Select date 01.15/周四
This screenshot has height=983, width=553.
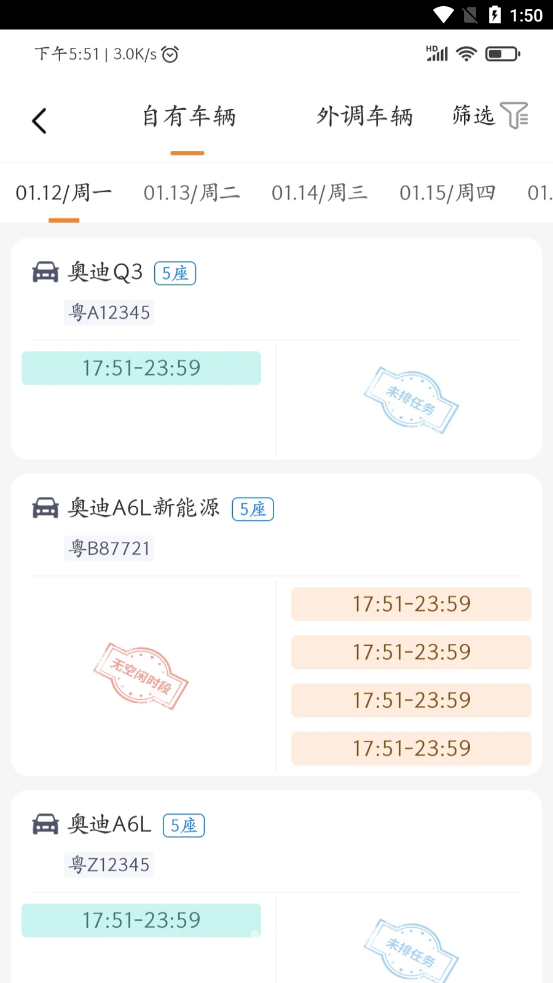pos(448,192)
